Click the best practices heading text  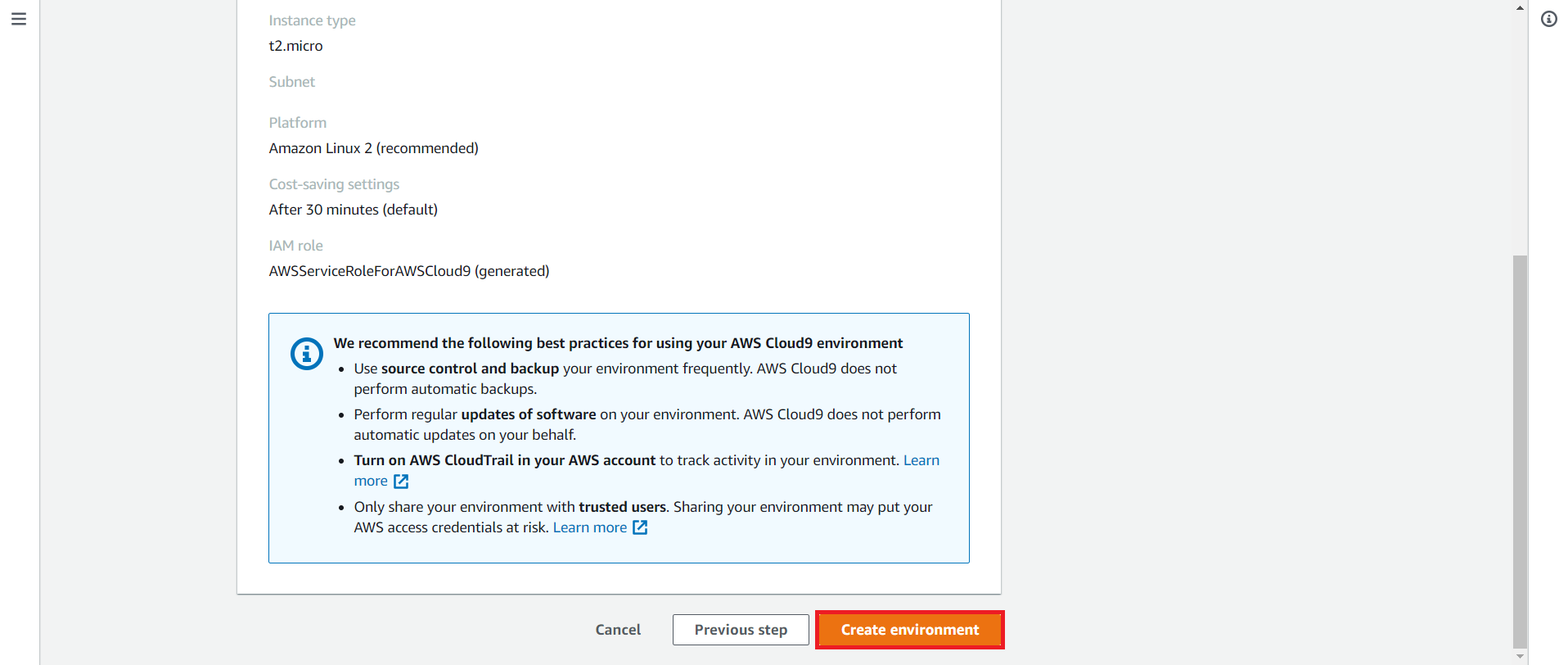pyautogui.click(x=618, y=343)
